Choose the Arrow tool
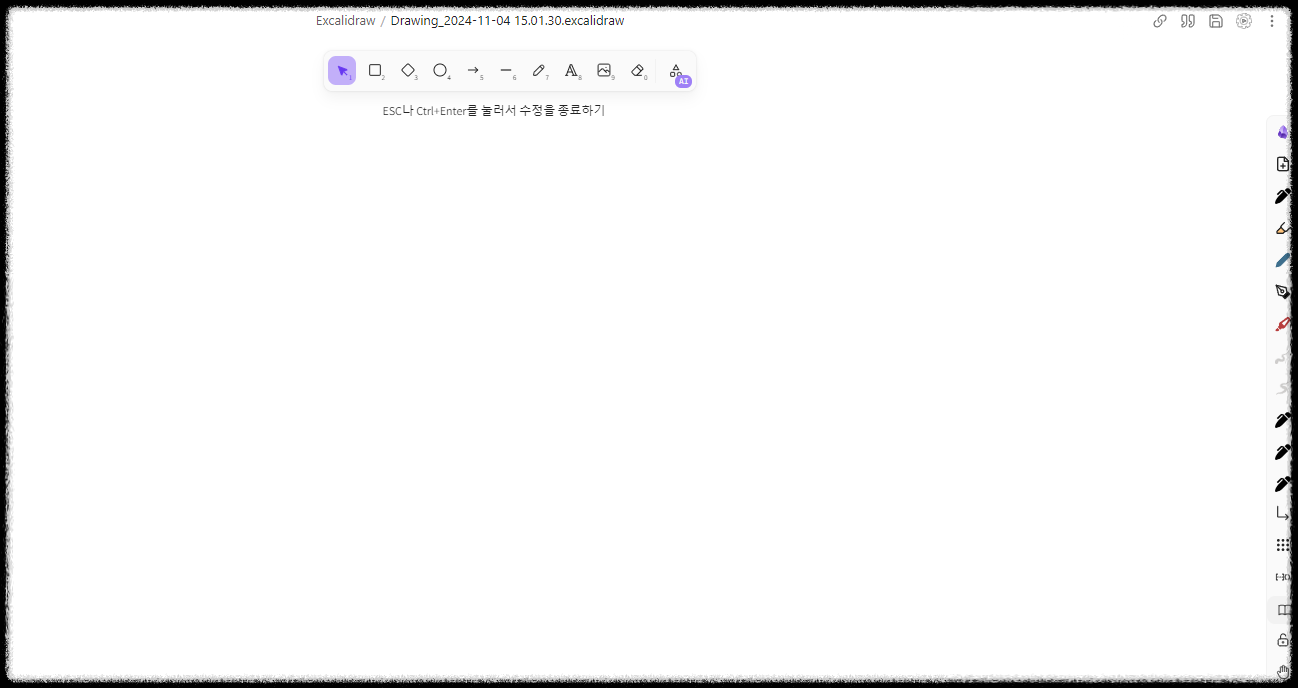Screen dimensions: 1298x688 (473, 70)
